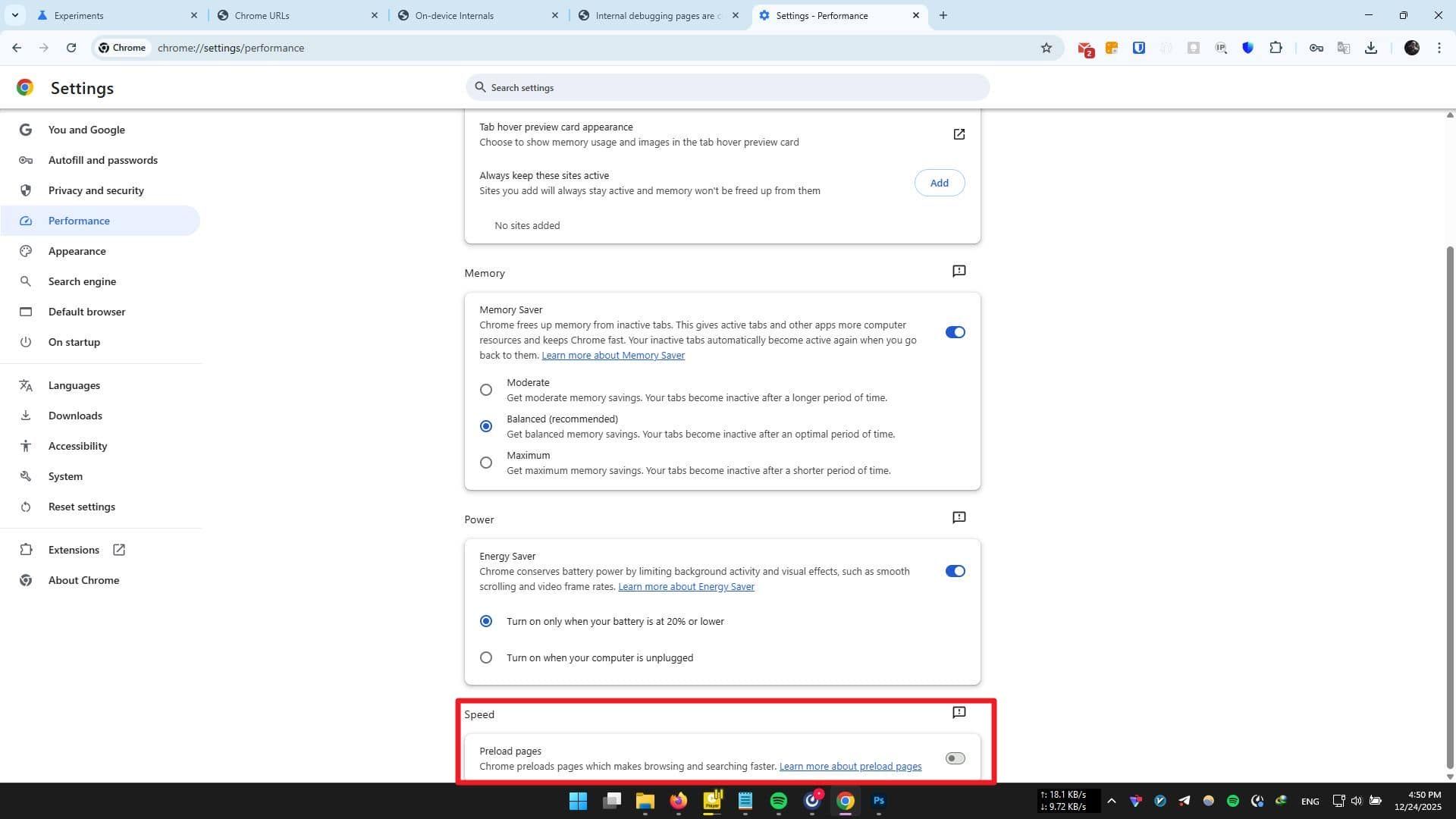The height and width of the screenshot is (819, 1456).
Task: Select Appearance in the settings sidebar
Action: (77, 251)
